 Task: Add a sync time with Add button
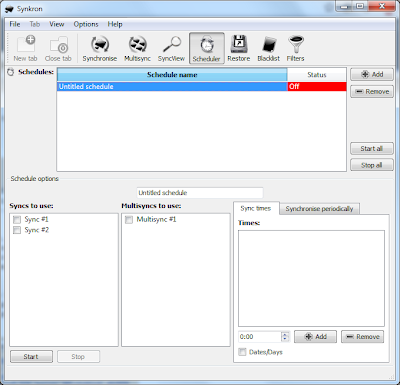(315, 337)
